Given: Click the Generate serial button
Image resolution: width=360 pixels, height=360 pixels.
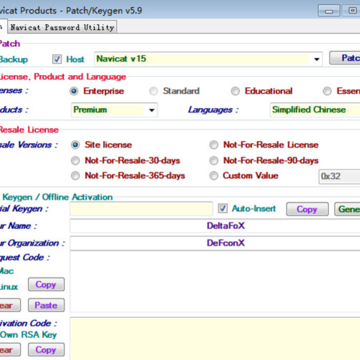Looking at the screenshot, I should tap(347, 209).
